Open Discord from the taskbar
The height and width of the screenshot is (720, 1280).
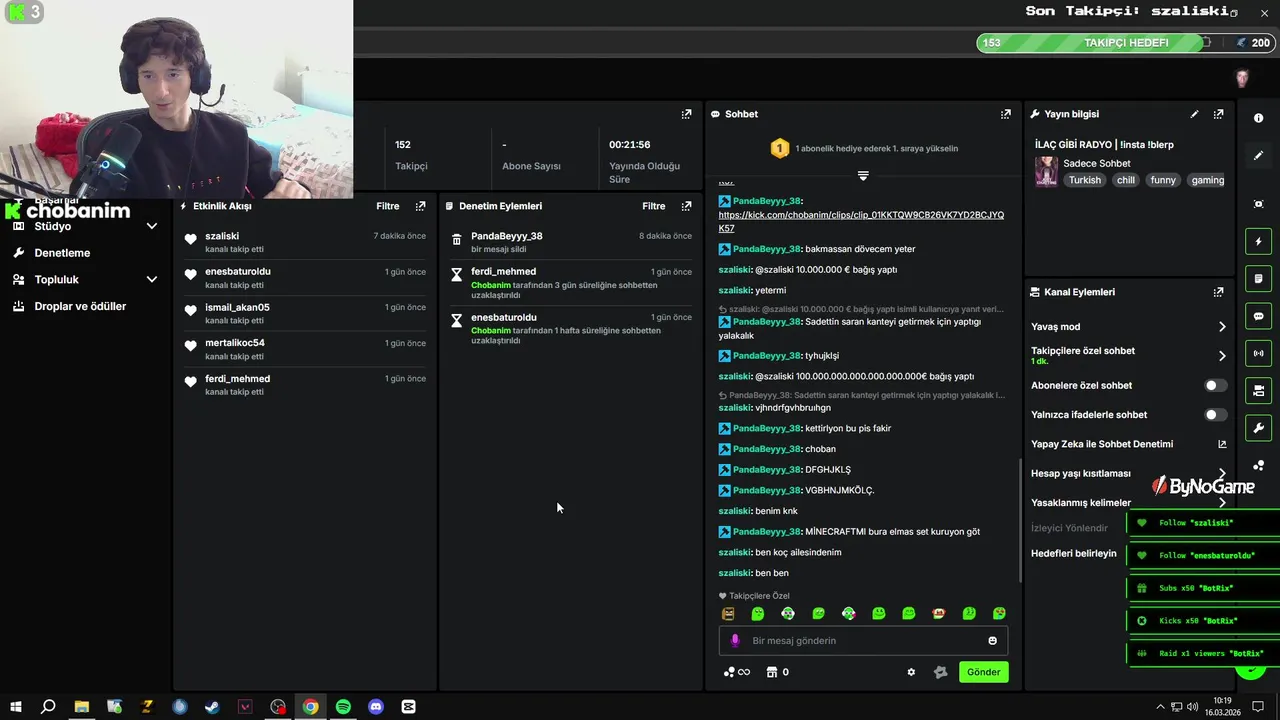click(376, 707)
